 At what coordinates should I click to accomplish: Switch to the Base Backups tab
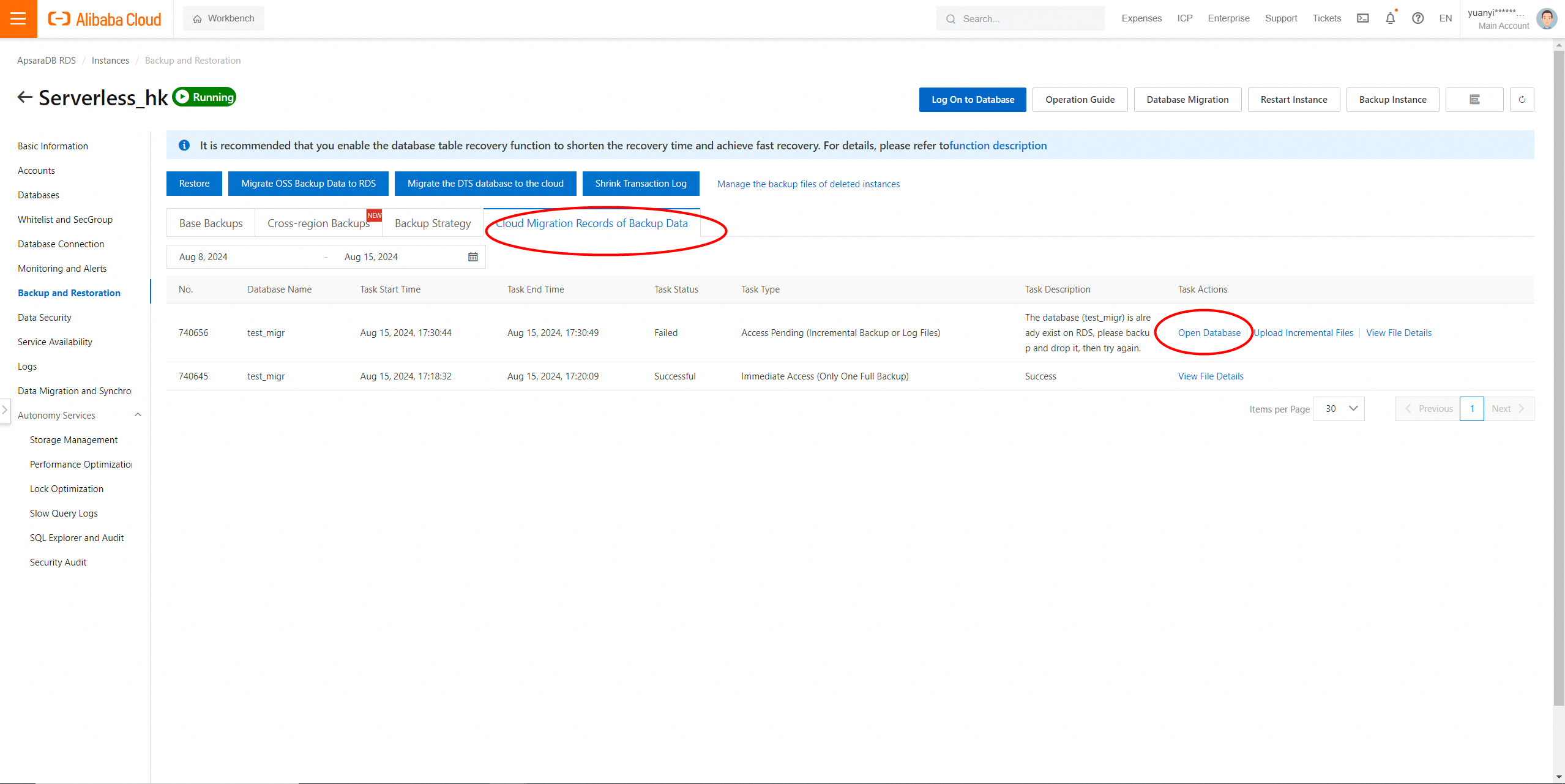211,223
